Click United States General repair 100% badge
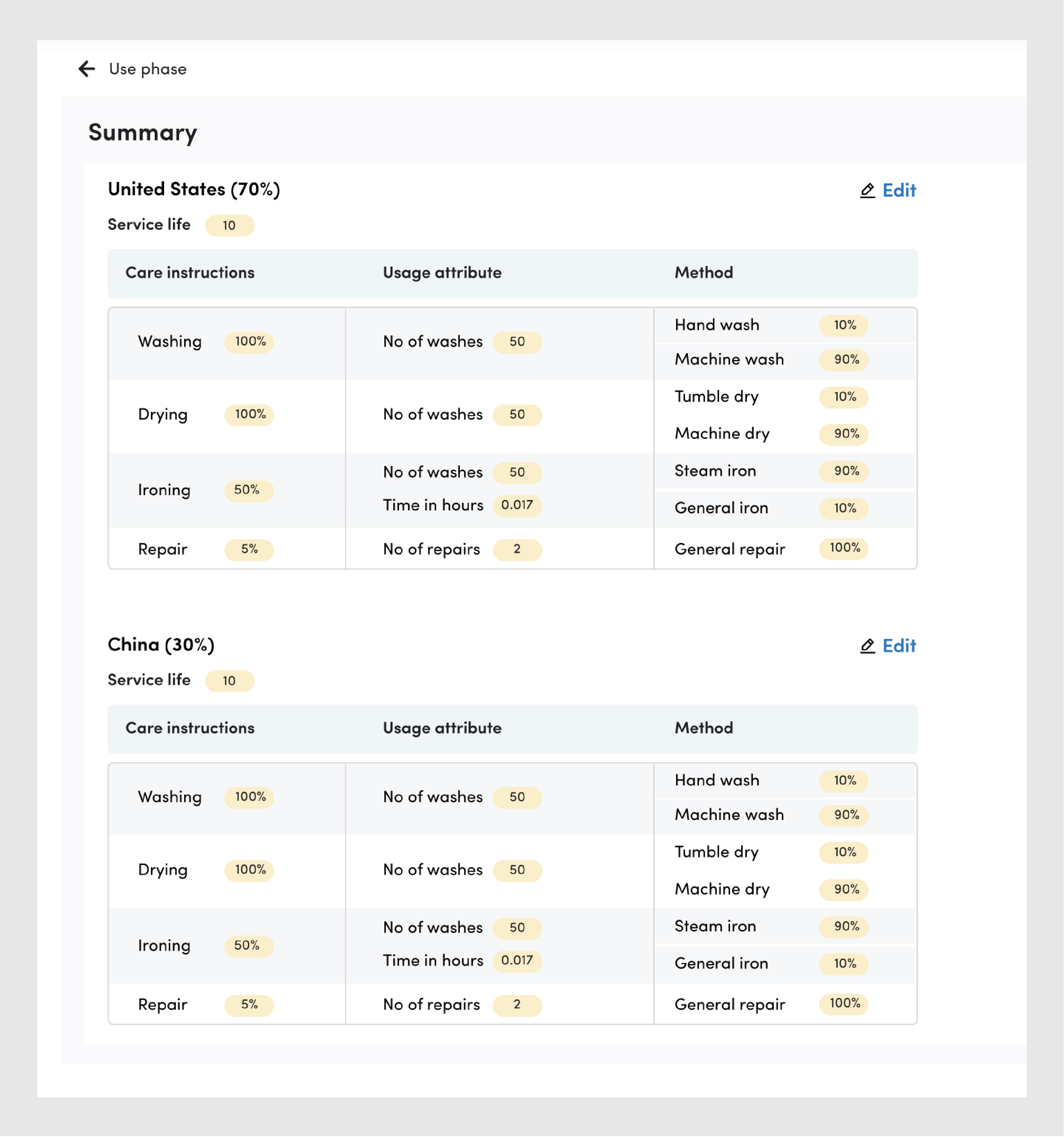Viewport: 1064px width, 1137px height. coord(844,548)
